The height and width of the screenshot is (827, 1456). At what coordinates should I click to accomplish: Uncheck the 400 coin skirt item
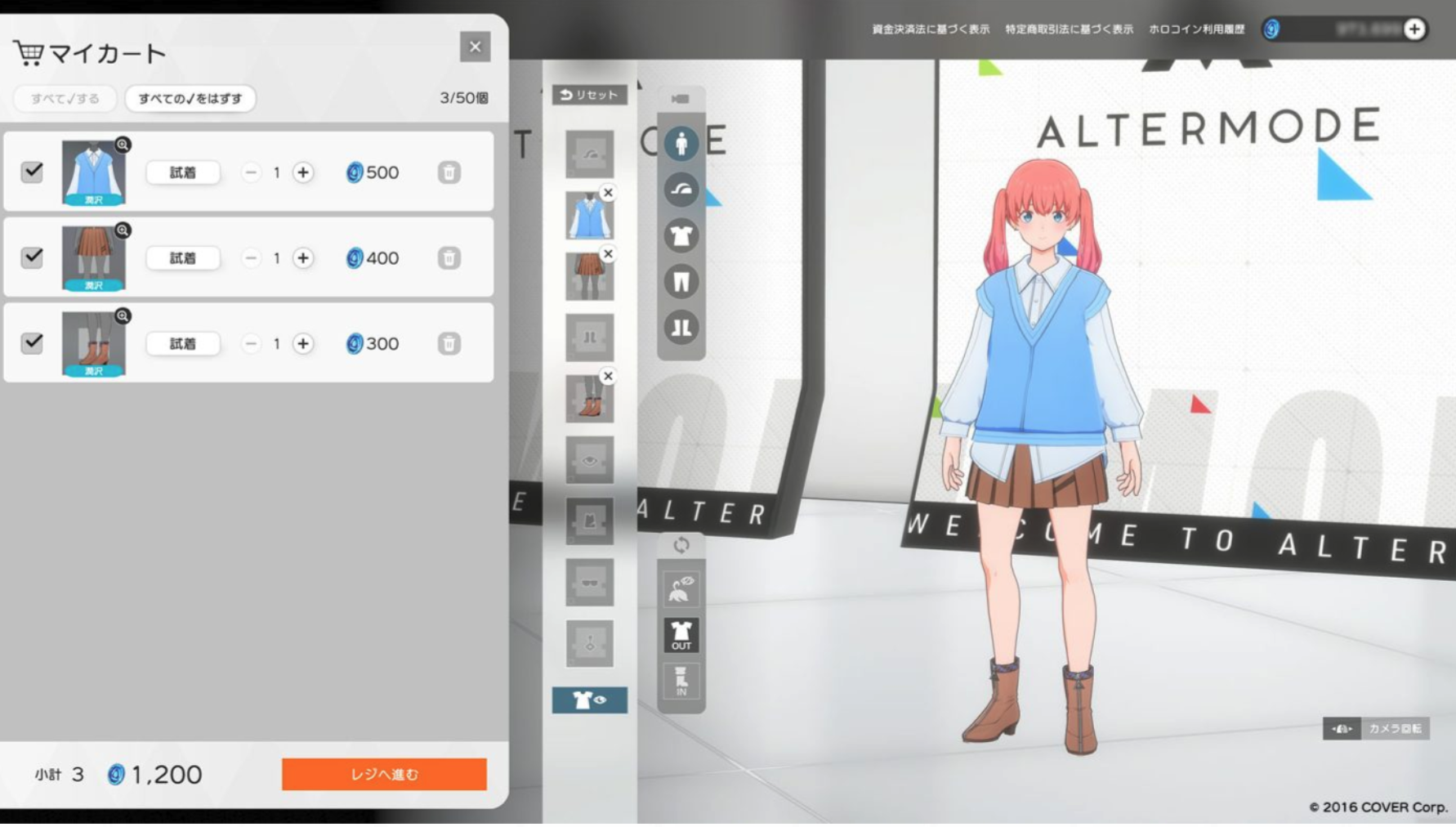(32, 257)
